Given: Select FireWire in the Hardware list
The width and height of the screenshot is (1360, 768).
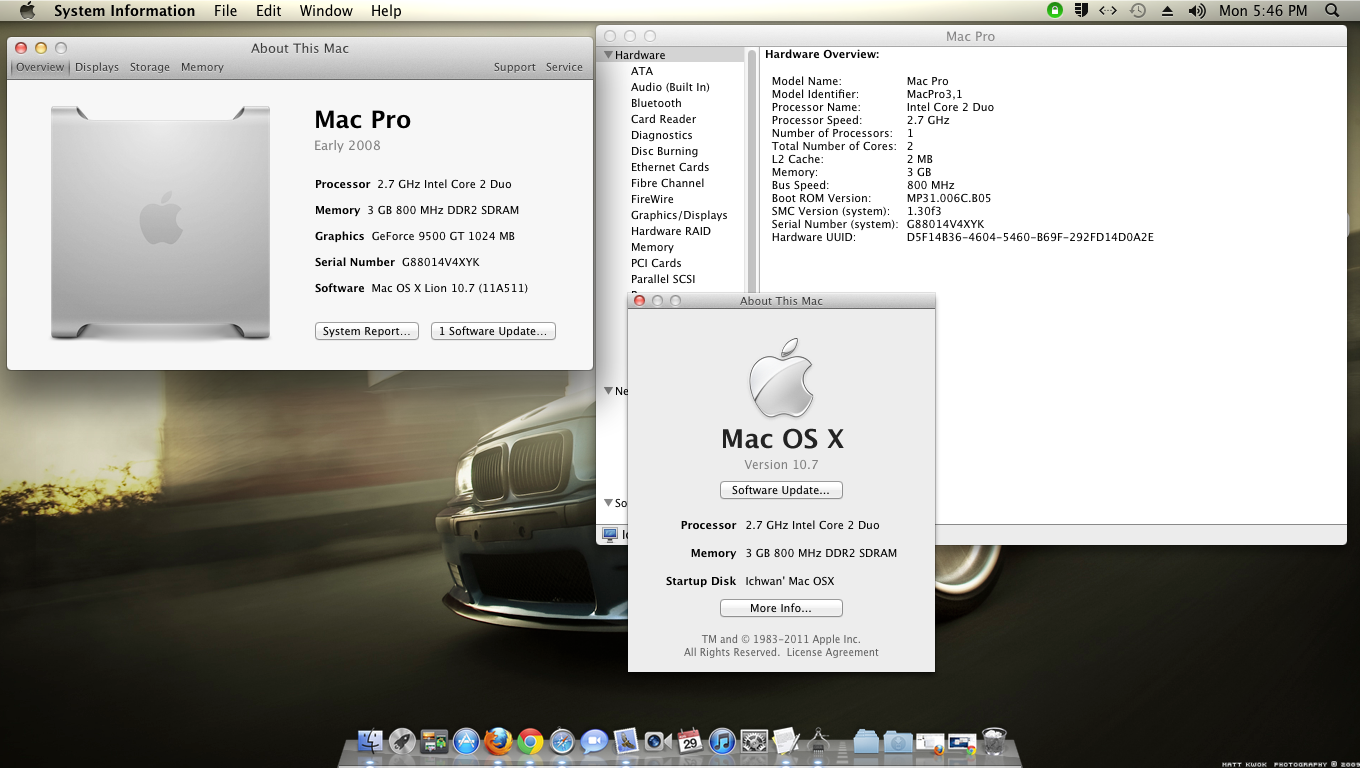Looking at the screenshot, I should tap(652, 199).
